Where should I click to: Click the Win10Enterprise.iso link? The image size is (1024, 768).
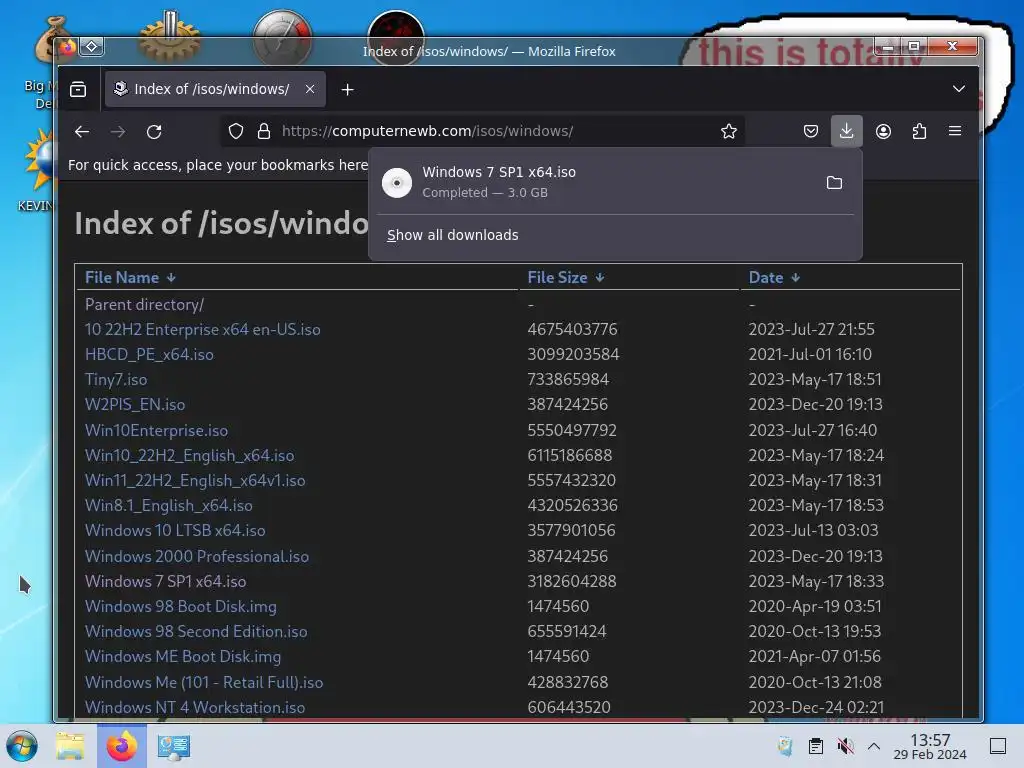(x=156, y=430)
